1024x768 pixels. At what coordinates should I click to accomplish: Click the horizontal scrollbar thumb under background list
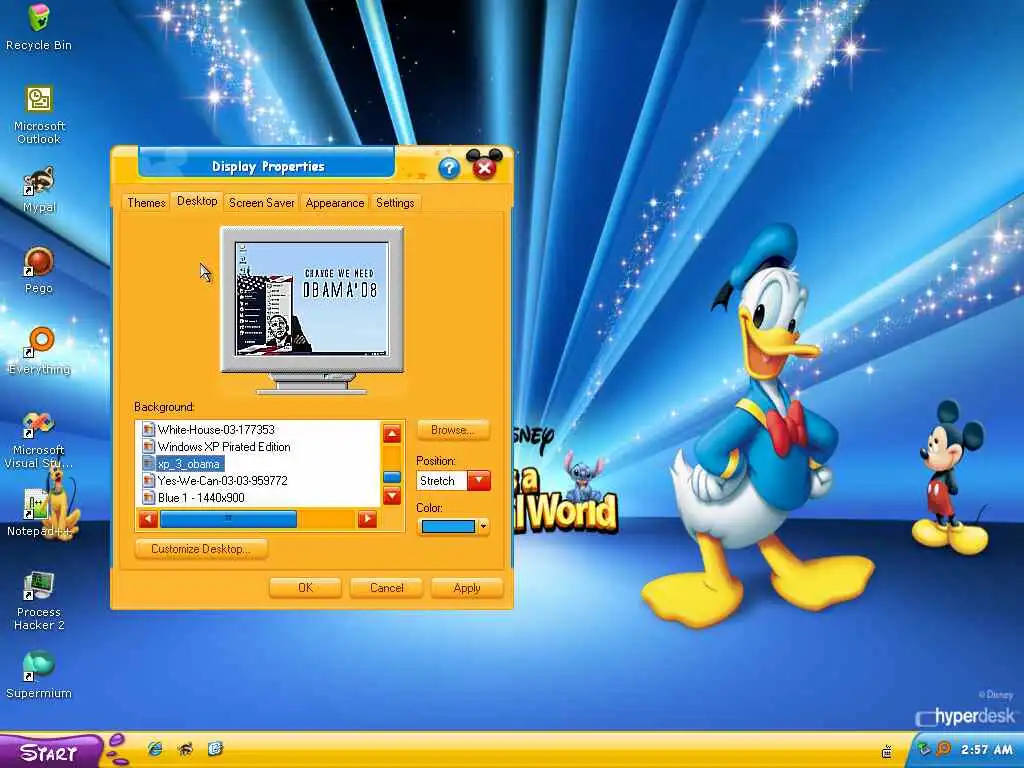pyautogui.click(x=228, y=519)
